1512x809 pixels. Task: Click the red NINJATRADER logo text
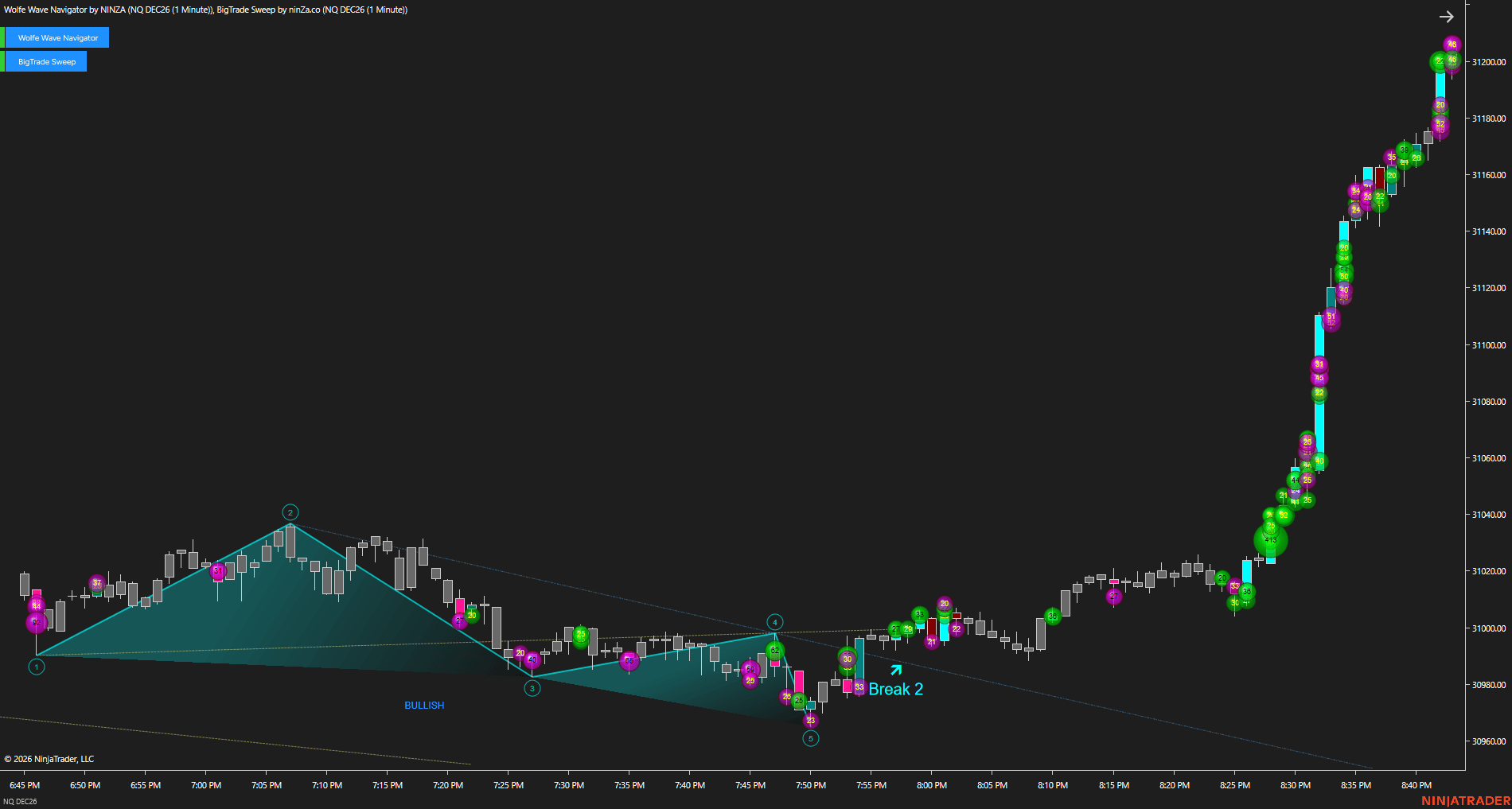click(x=1466, y=800)
